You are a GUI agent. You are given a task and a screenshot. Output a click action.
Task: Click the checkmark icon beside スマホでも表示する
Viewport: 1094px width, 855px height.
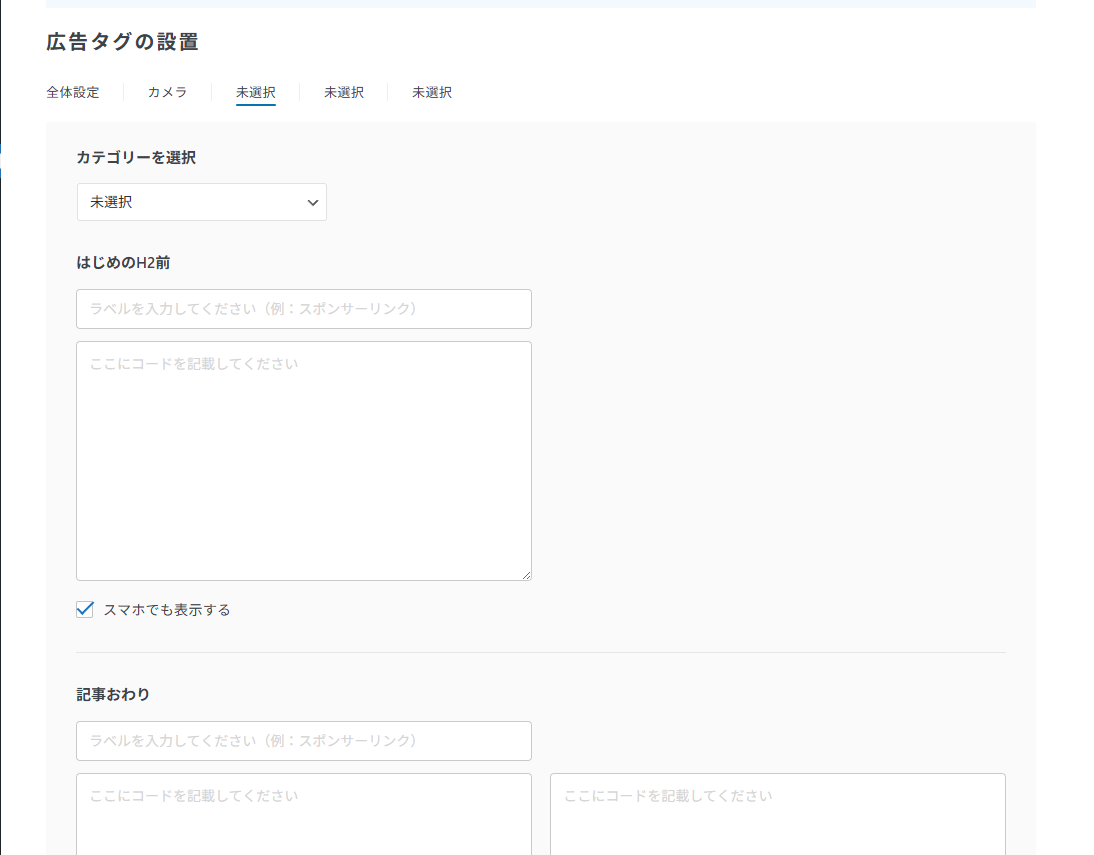85,609
